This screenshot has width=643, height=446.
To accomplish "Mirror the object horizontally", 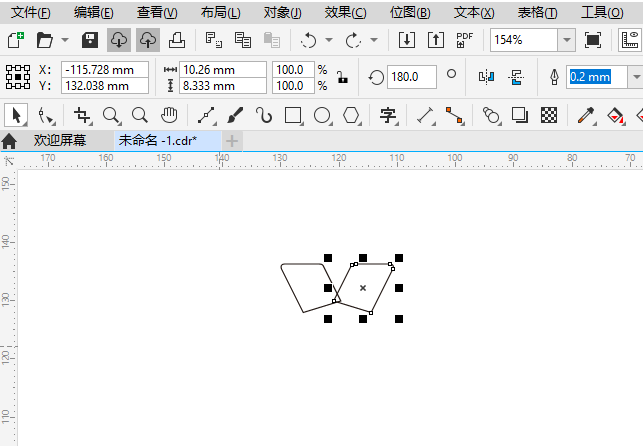I will pos(486,77).
